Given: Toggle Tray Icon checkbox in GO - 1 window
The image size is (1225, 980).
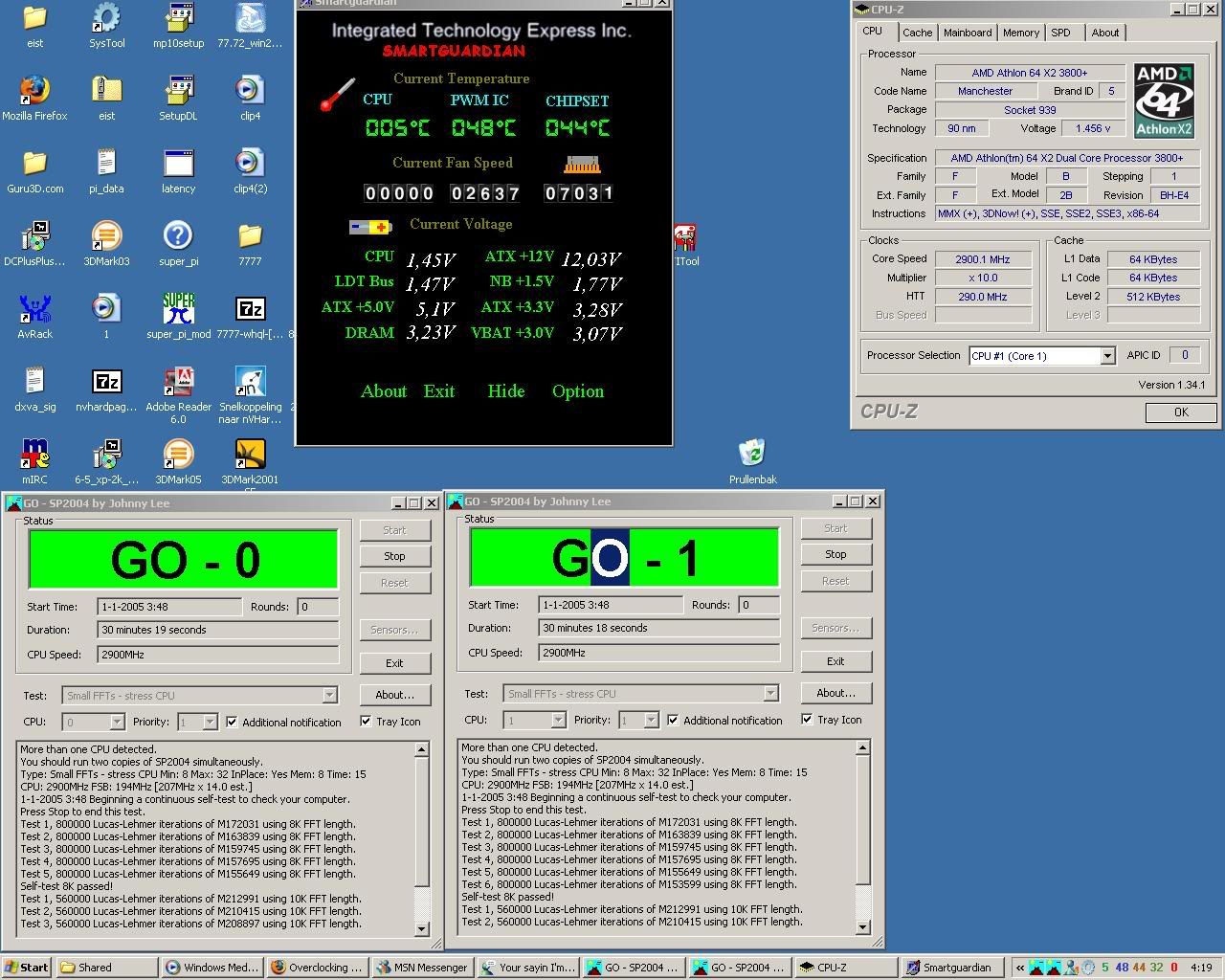Looking at the screenshot, I should pyautogui.click(x=807, y=719).
